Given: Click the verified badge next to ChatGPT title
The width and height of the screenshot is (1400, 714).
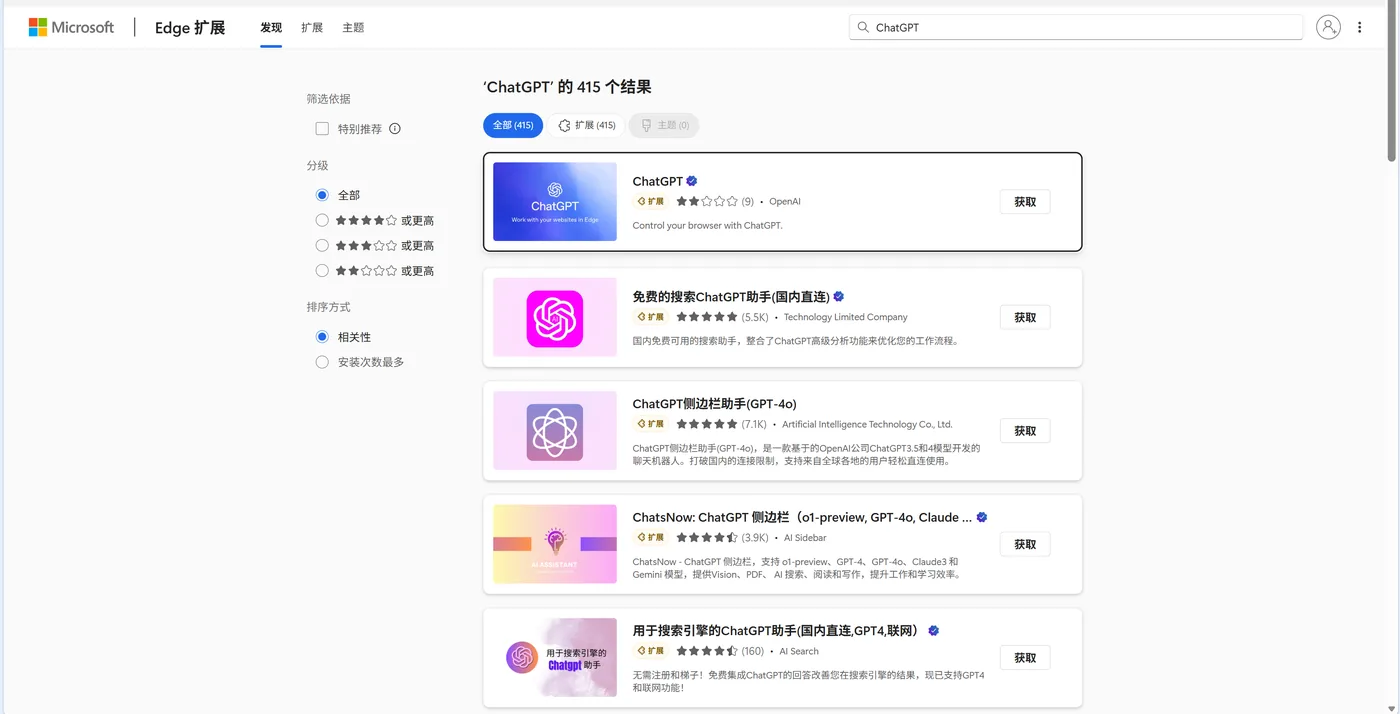Looking at the screenshot, I should click(x=692, y=181).
